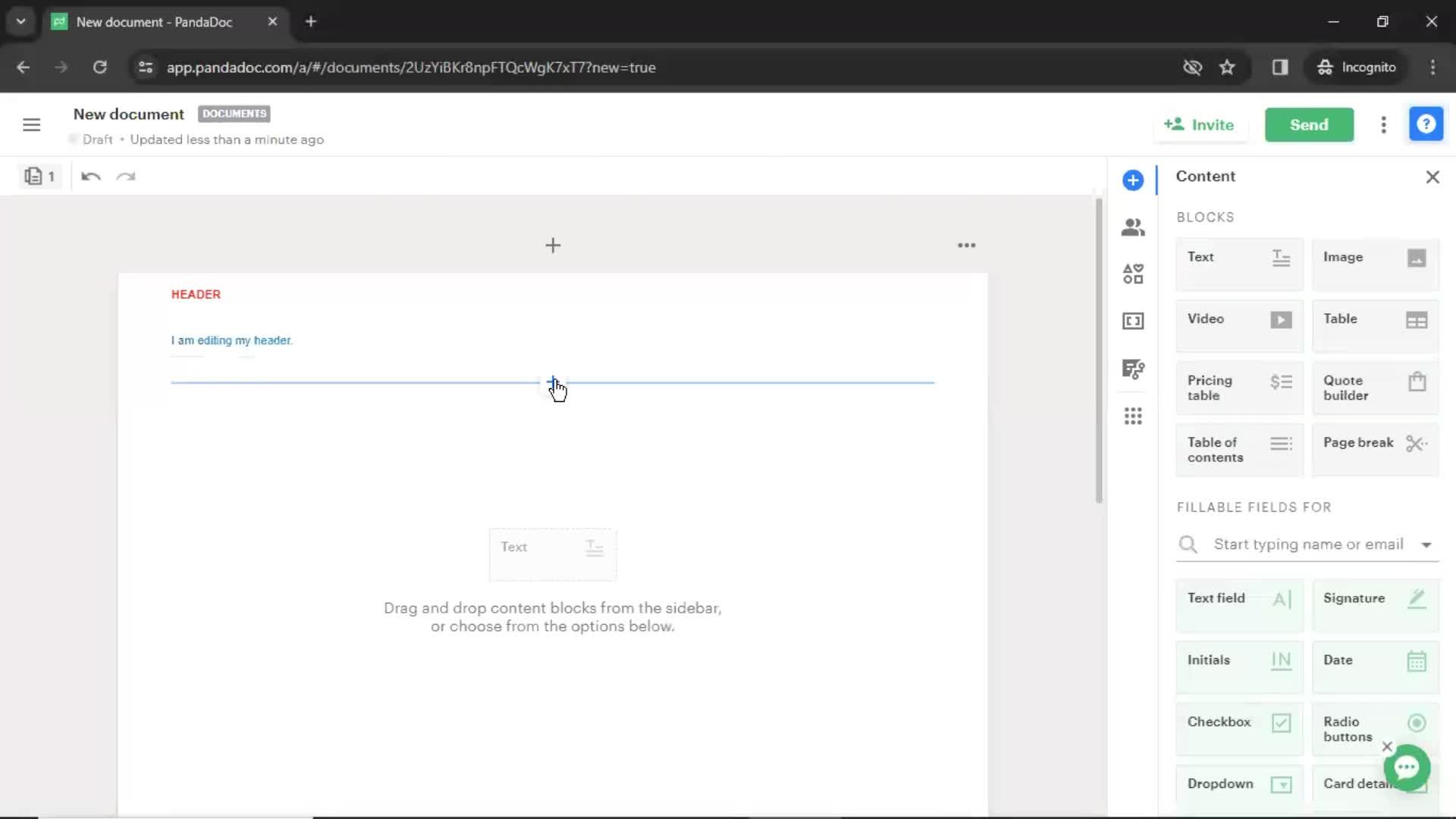
Task: Expand the more options menu top right
Action: click(x=1383, y=124)
